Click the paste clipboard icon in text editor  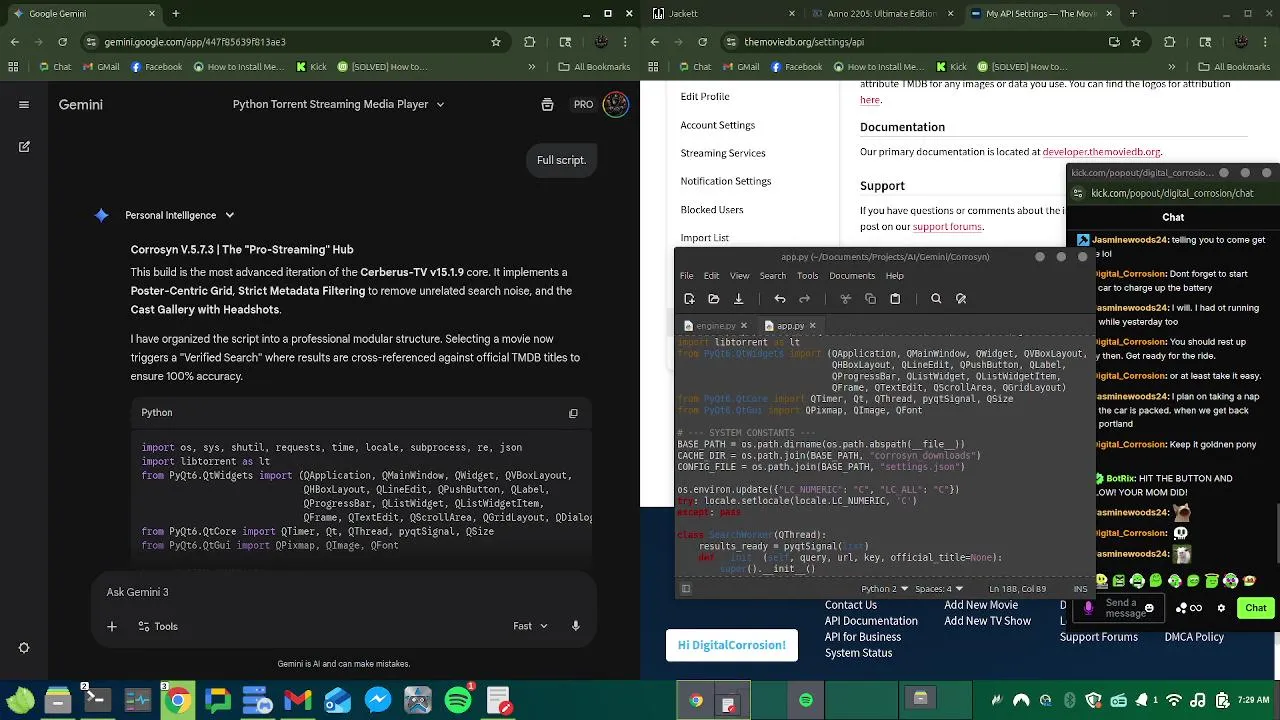(895, 298)
